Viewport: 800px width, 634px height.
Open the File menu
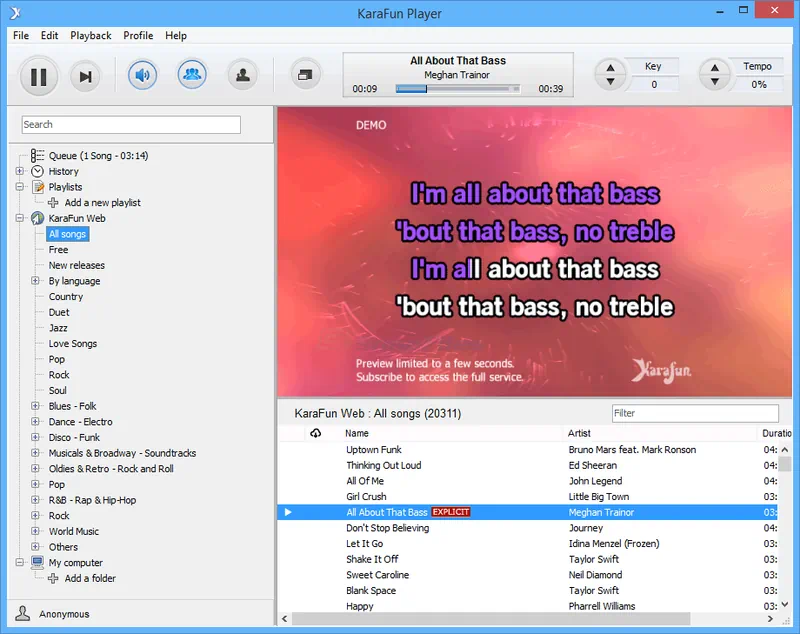(21, 35)
